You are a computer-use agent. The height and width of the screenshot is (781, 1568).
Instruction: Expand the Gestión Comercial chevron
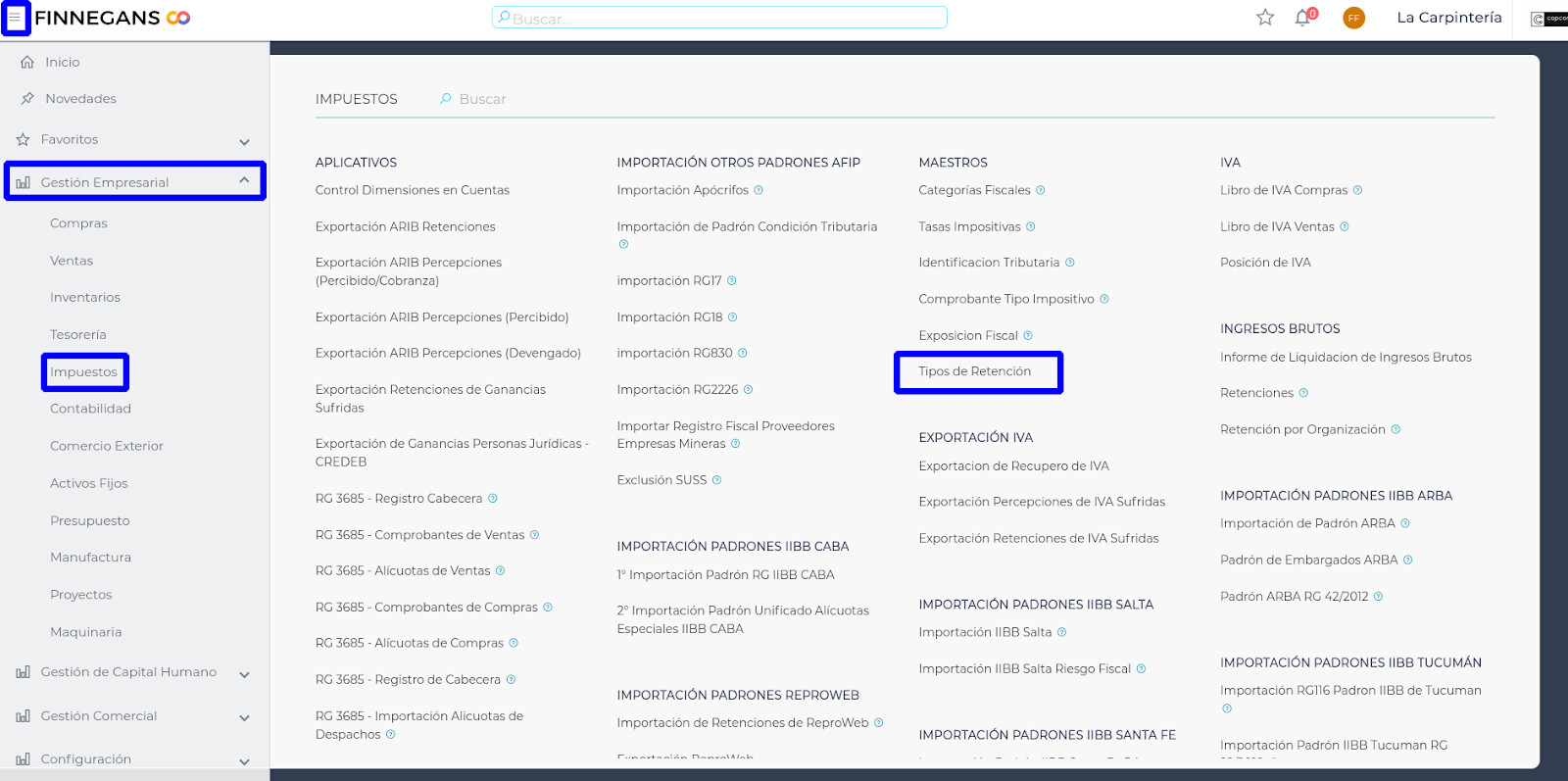point(244,718)
